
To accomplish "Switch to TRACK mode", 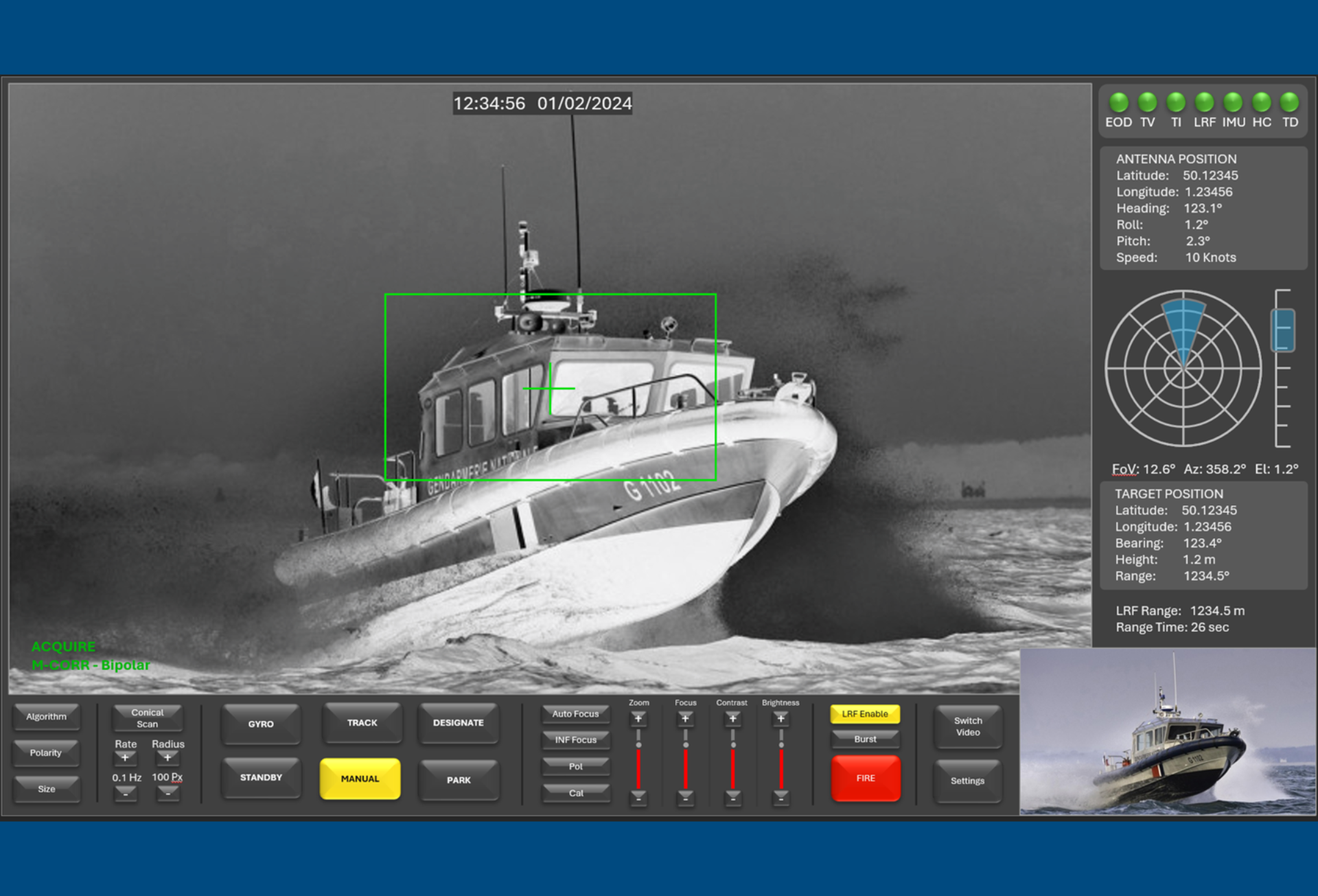I will pyautogui.click(x=362, y=723).
